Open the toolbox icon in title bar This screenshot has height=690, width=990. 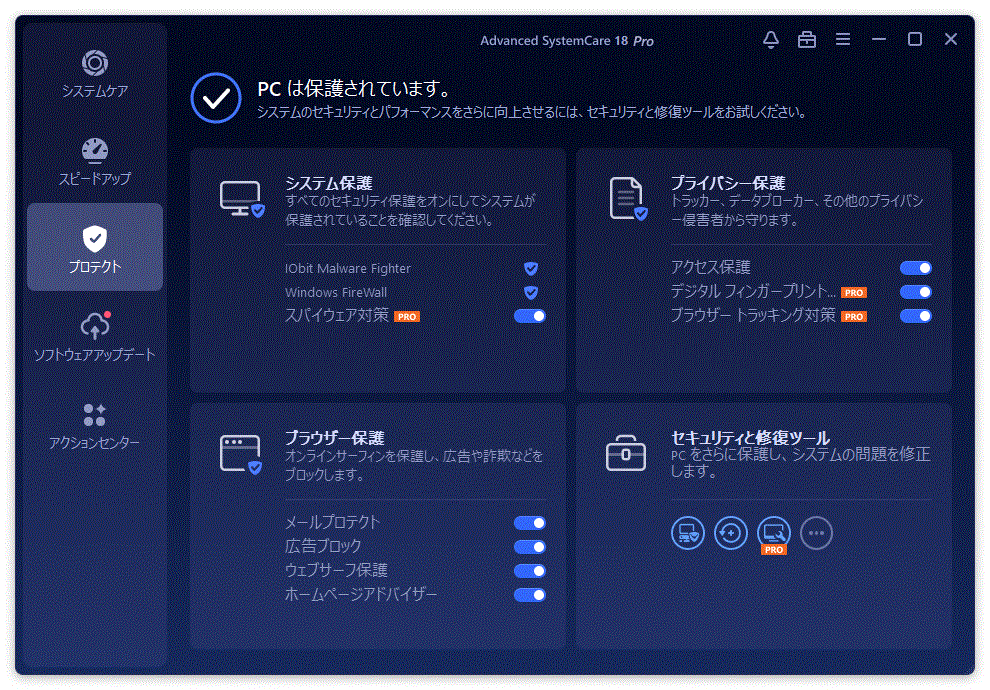(806, 40)
